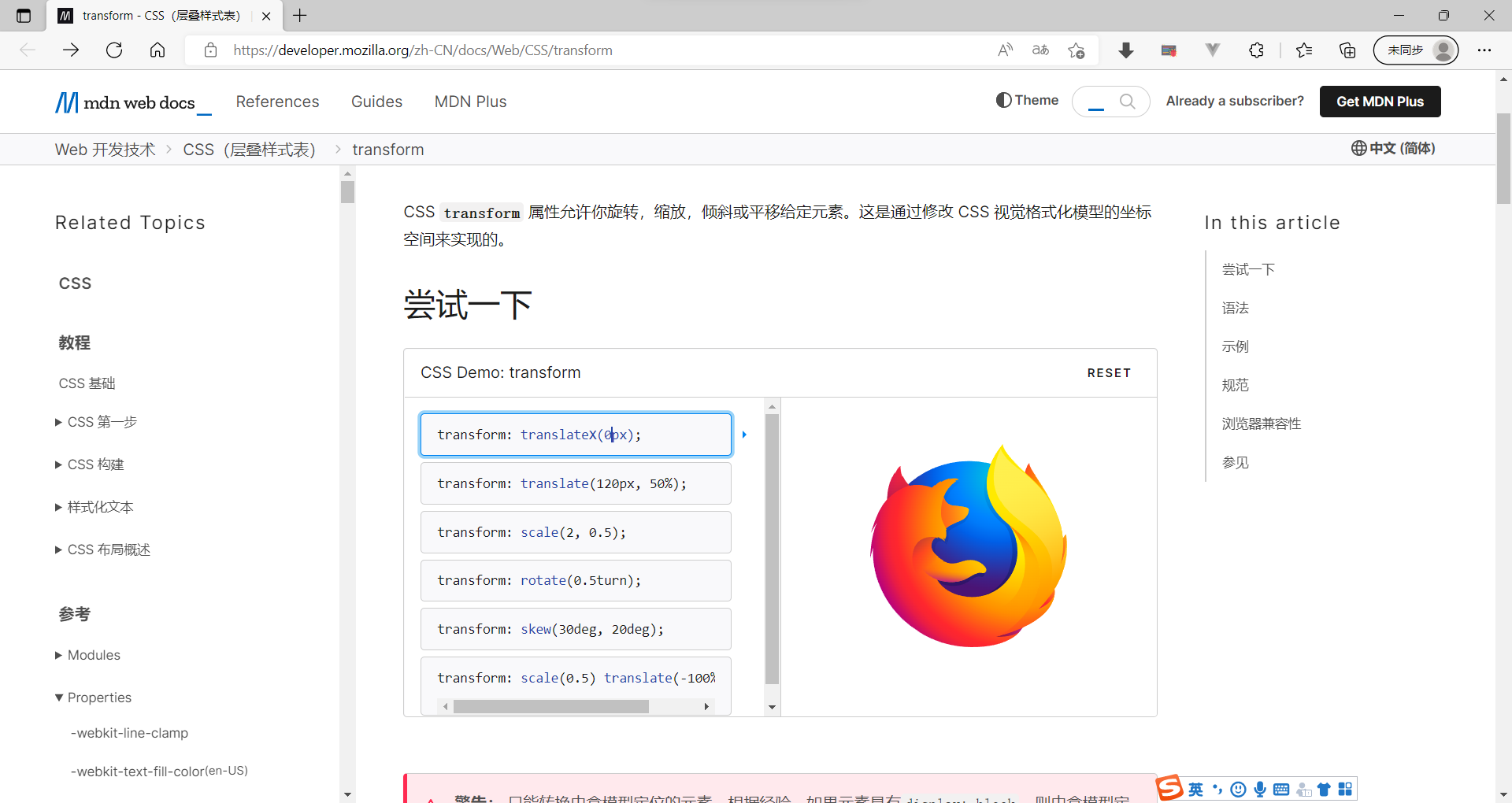Toggle dark mode via the Theme control
Viewport: 1512px width, 803px height.
(x=1026, y=101)
